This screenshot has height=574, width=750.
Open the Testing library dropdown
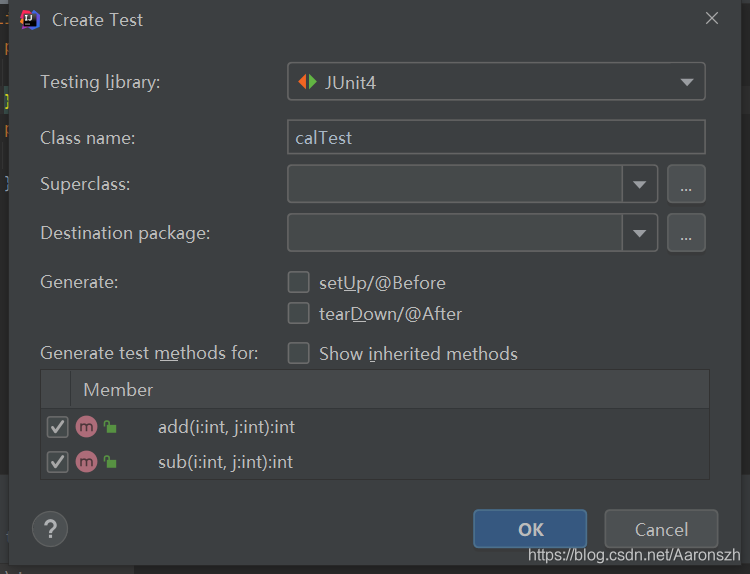[x=686, y=82]
